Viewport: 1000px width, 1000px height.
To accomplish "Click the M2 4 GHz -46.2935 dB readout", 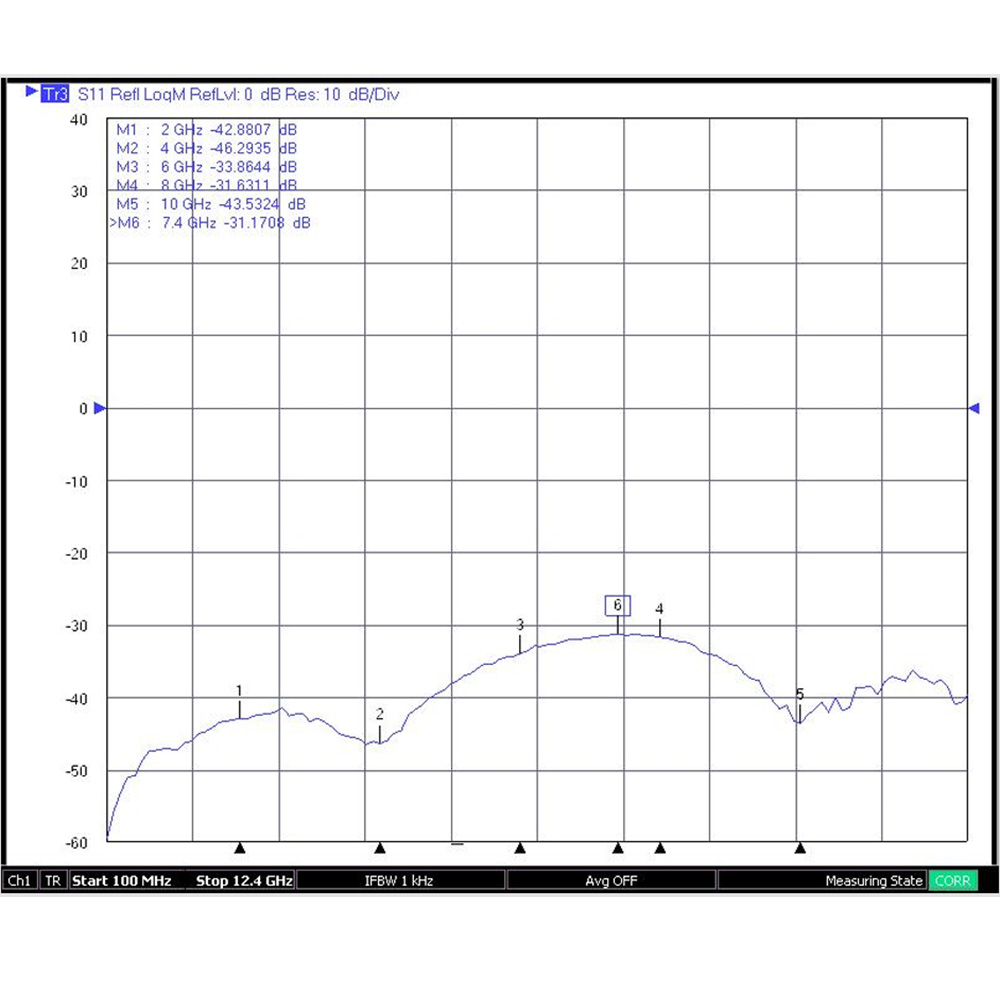I will point(207,148).
